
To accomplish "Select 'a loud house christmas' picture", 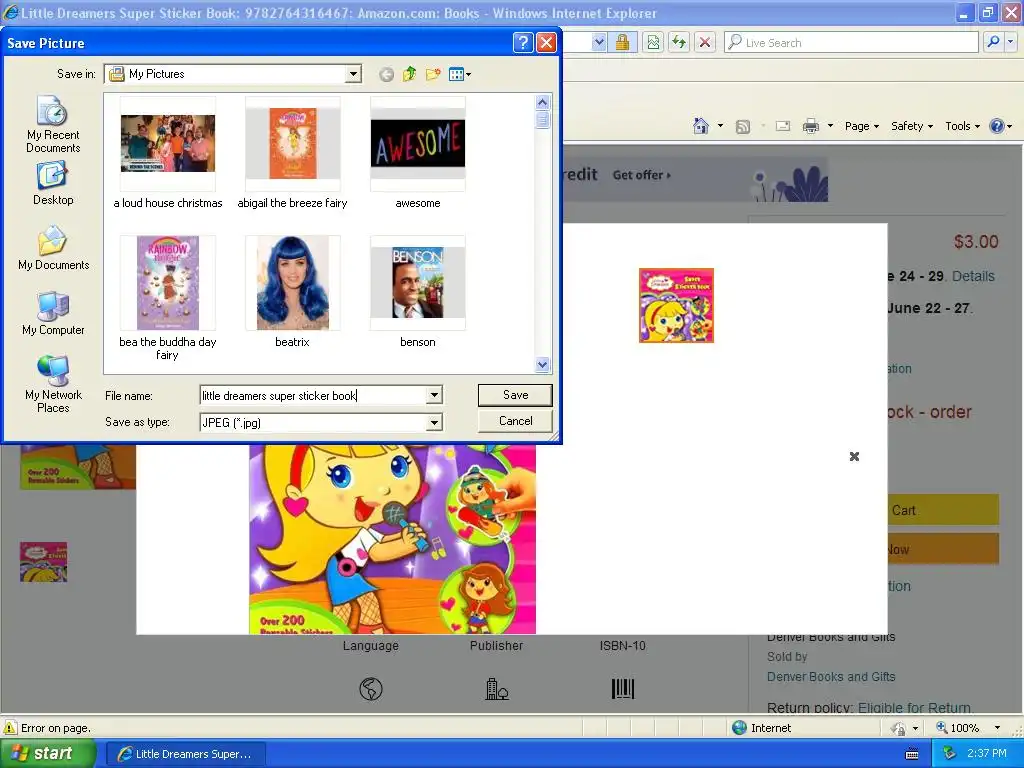I will [168, 153].
